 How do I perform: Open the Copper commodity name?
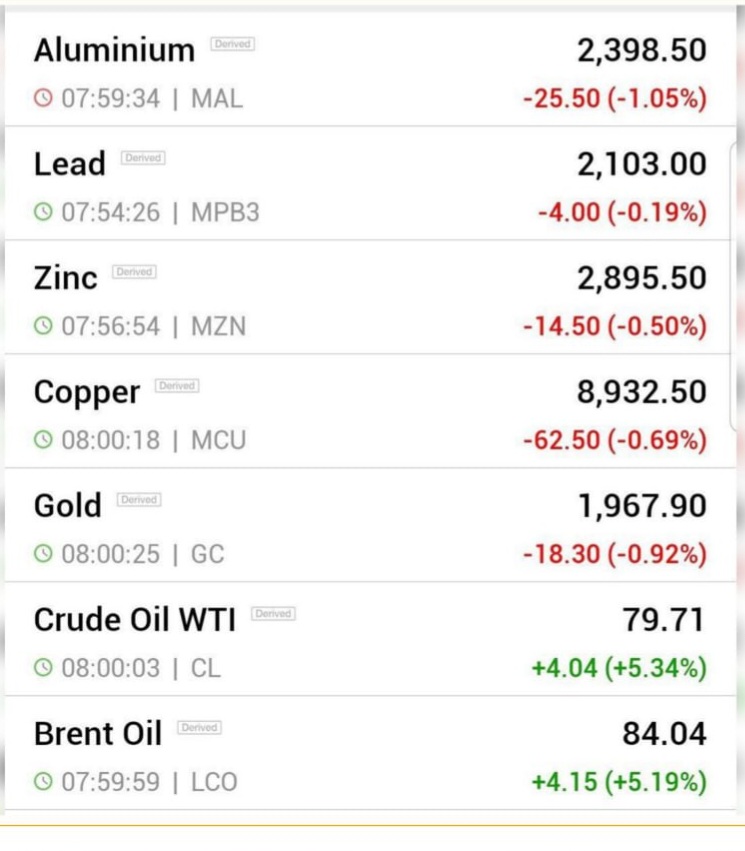tap(87, 393)
